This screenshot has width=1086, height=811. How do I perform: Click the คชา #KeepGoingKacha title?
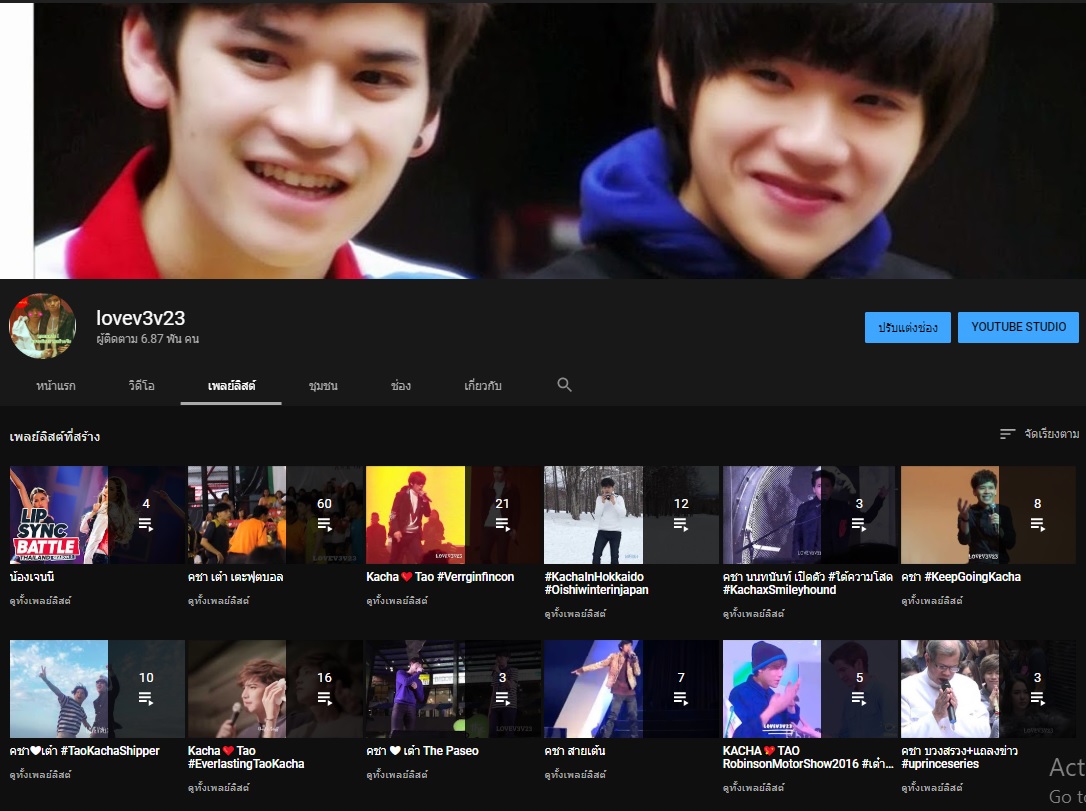coord(961,577)
